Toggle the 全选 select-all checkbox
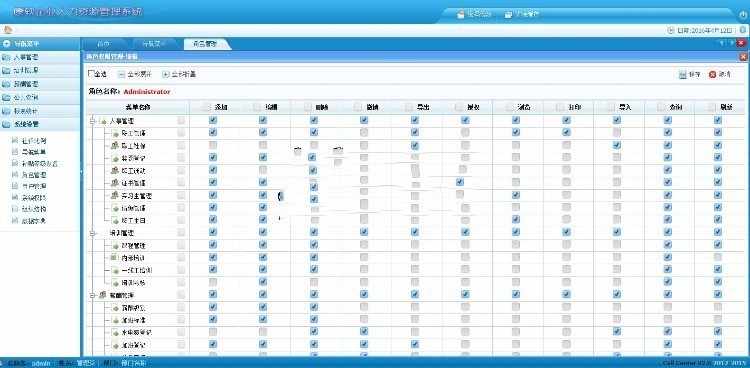The height and width of the screenshot is (368, 750). tap(91, 74)
